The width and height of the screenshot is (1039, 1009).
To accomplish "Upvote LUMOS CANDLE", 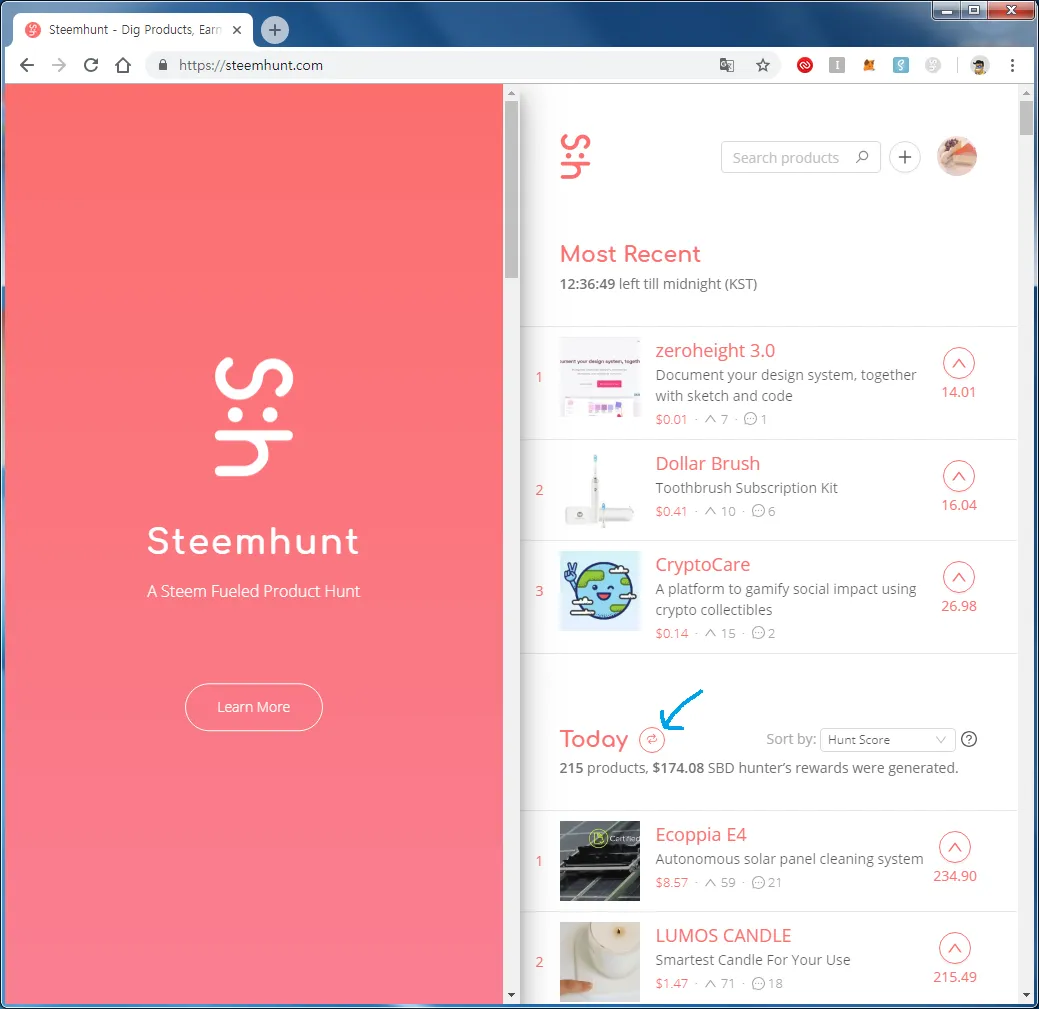I will [954, 948].
